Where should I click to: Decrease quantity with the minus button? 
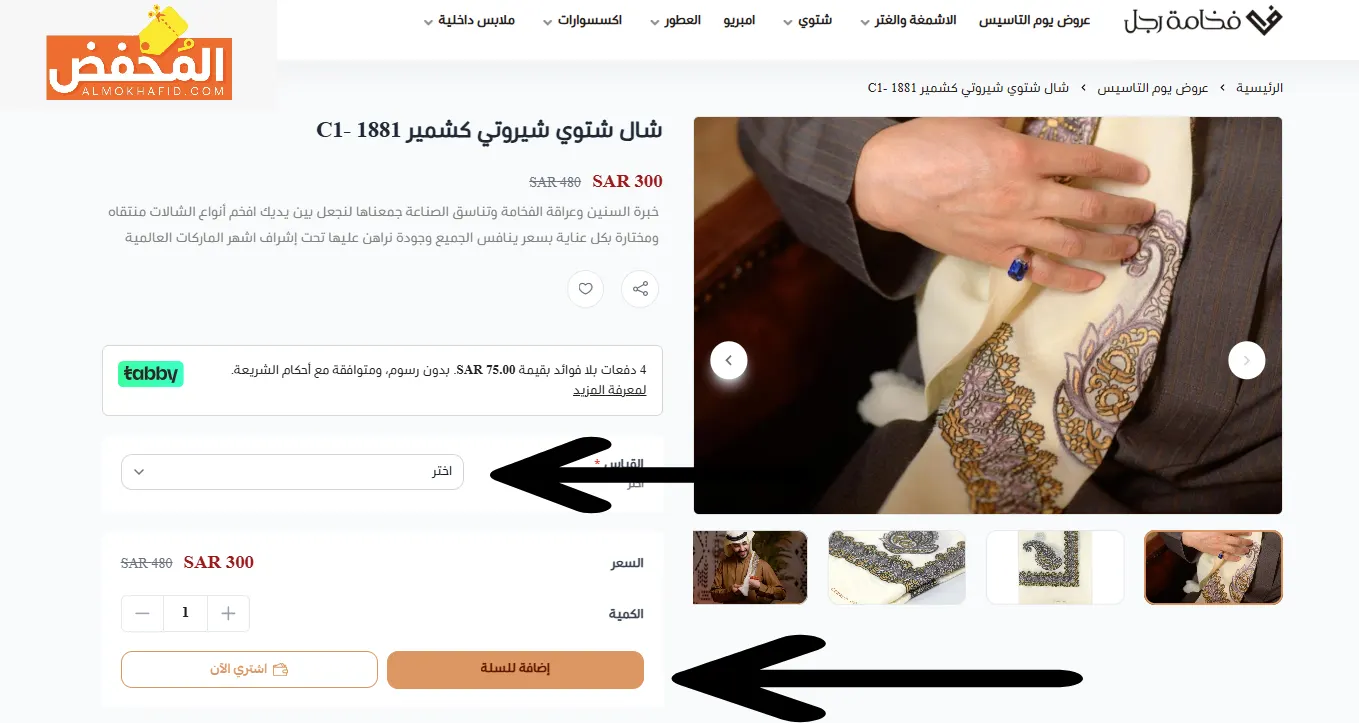pos(142,613)
